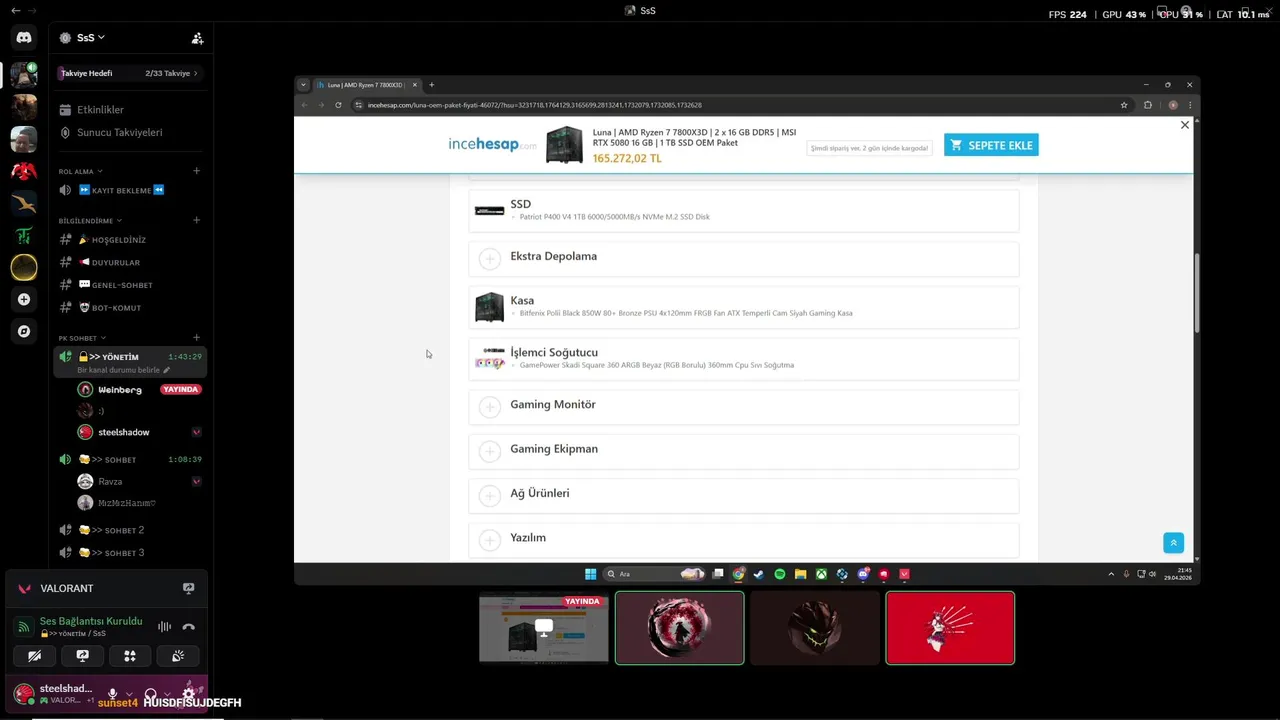Screen dimensions: 1280x720
Task: Create a channel in ROL ALMA category
Action: 196,171
